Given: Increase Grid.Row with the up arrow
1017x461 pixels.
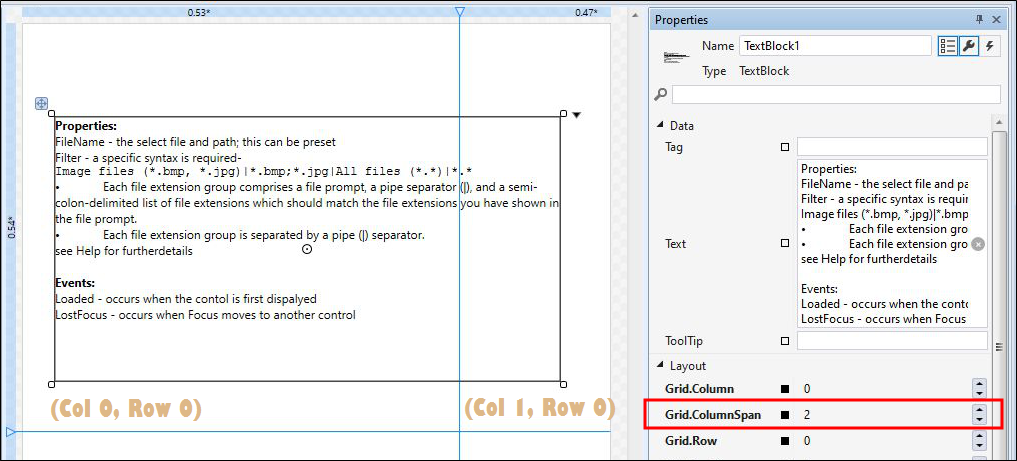Looking at the screenshot, I should [979, 436].
